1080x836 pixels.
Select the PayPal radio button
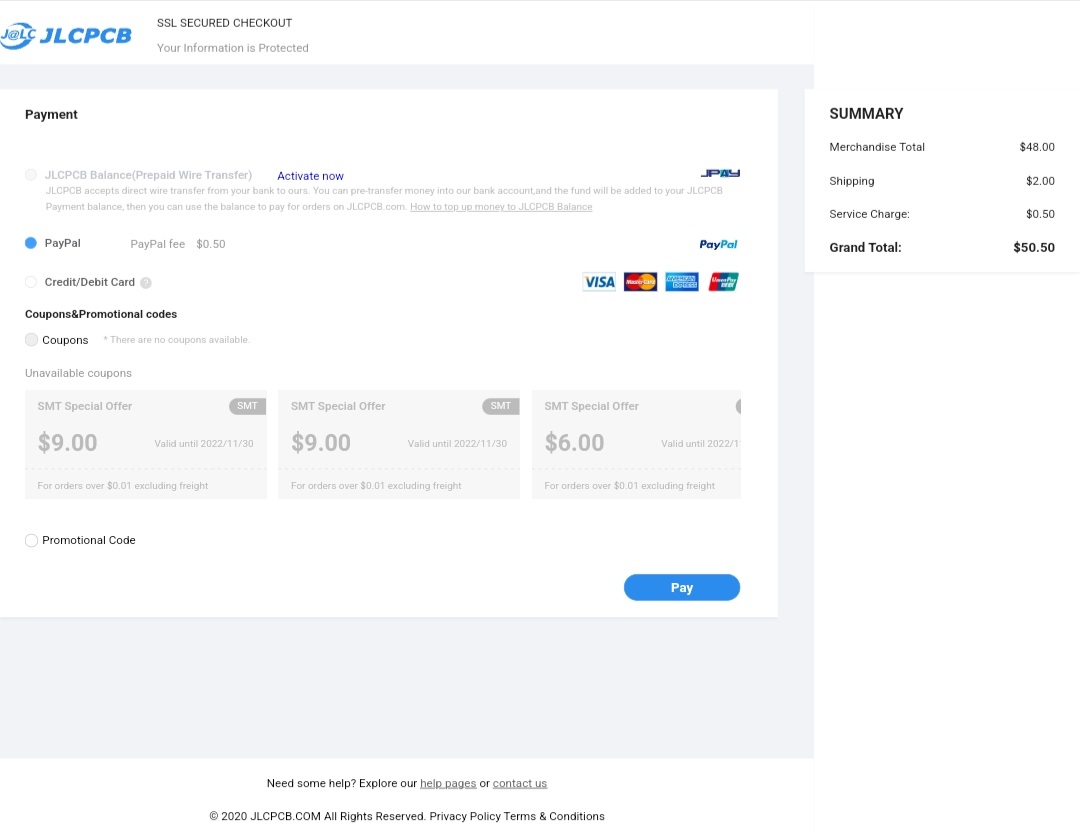pos(31,243)
